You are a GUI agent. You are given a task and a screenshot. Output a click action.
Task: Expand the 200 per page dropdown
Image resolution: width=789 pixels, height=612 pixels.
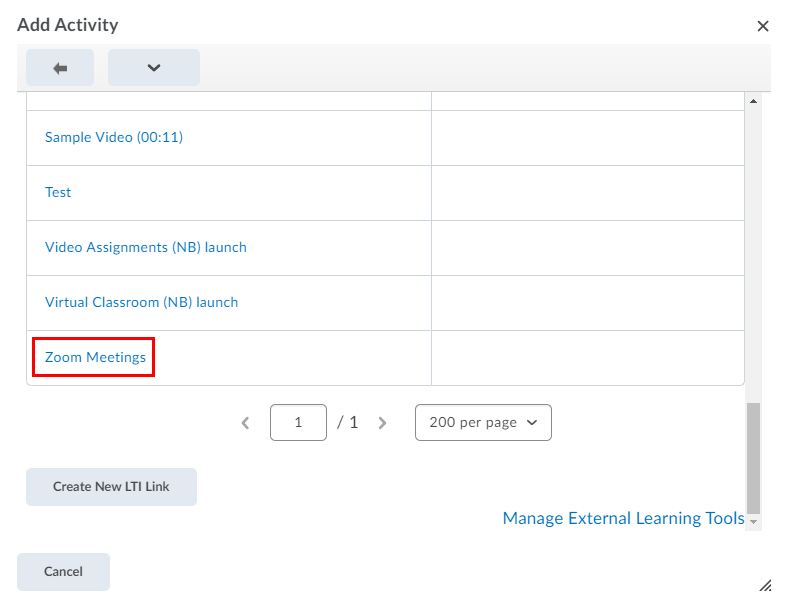coord(483,423)
